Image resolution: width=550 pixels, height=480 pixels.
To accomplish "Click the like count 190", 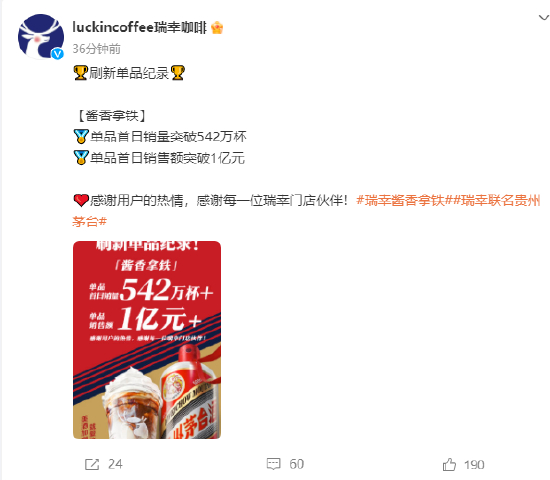I will pyautogui.click(x=474, y=465).
